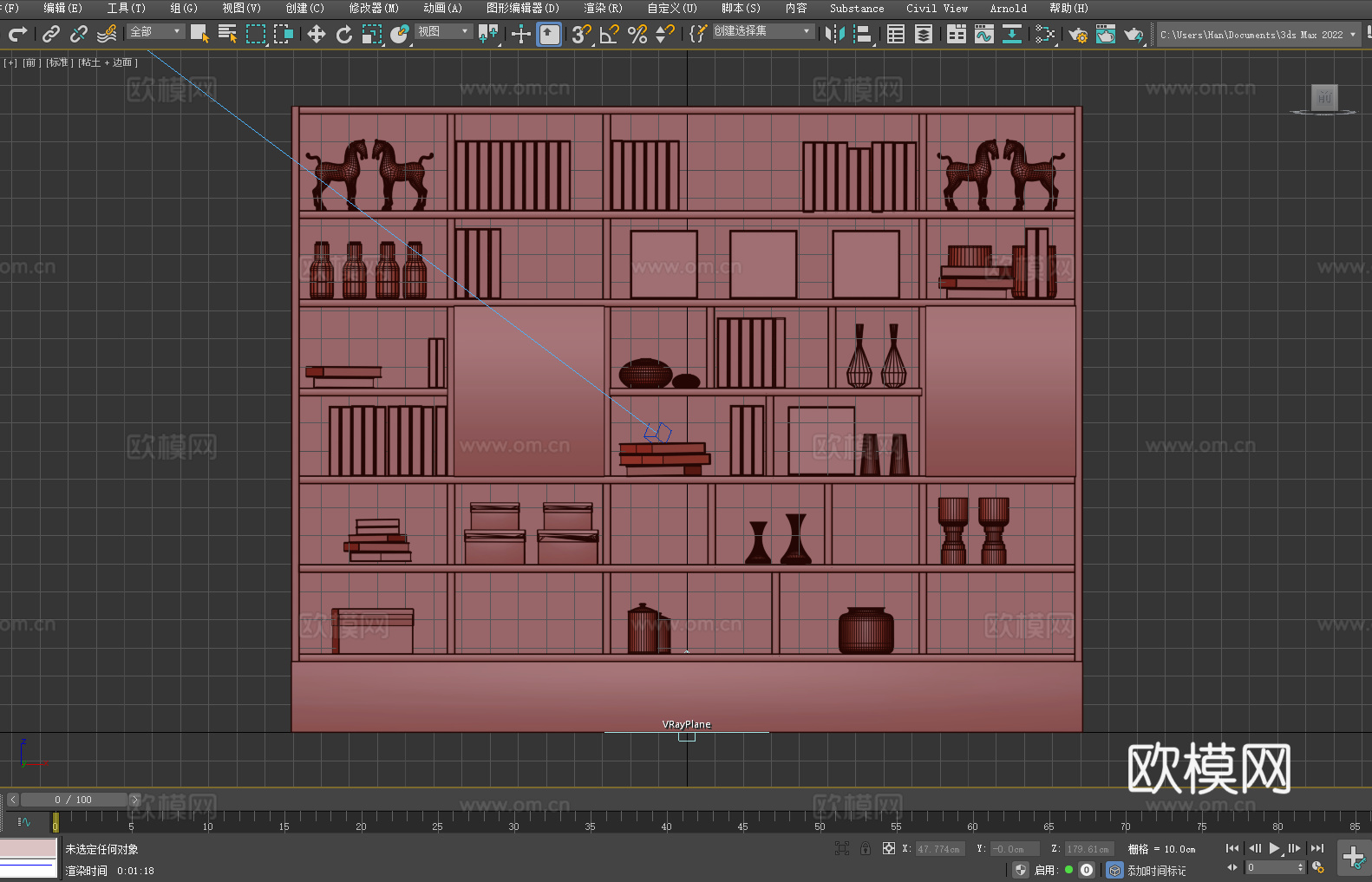Viewport: 1372px width, 882px height.
Task: Toggle Layer Explorer icon
Action: (x=924, y=34)
